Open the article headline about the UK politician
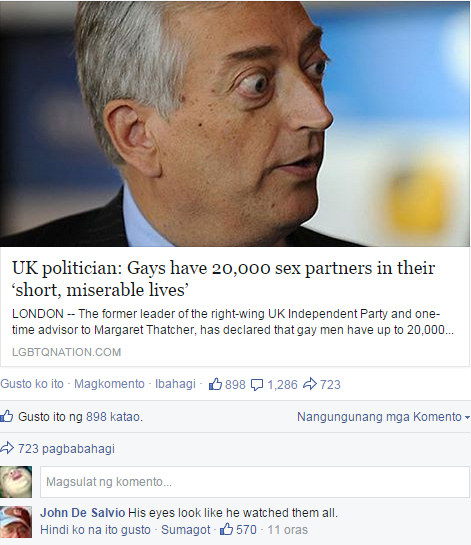The width and height of the screenshot is (471, 545). pyautogui.click(x=224, y=279)
